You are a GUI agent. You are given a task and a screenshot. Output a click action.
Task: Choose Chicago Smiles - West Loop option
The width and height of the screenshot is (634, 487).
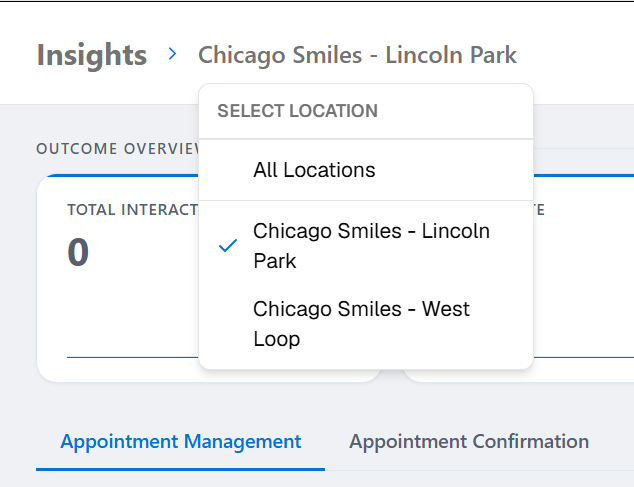[361, 324]
